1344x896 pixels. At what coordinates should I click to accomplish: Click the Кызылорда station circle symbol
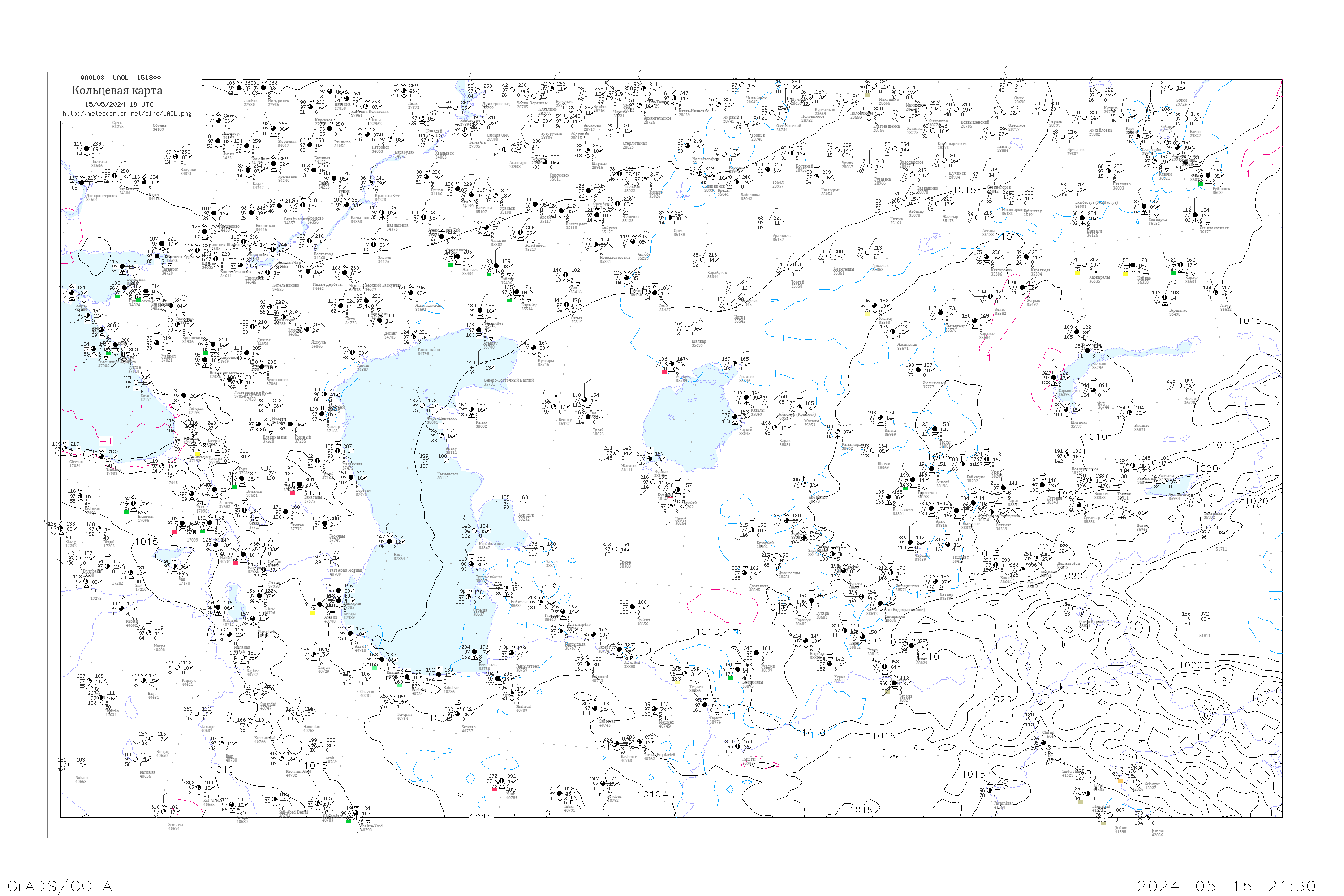click(838, 431)
